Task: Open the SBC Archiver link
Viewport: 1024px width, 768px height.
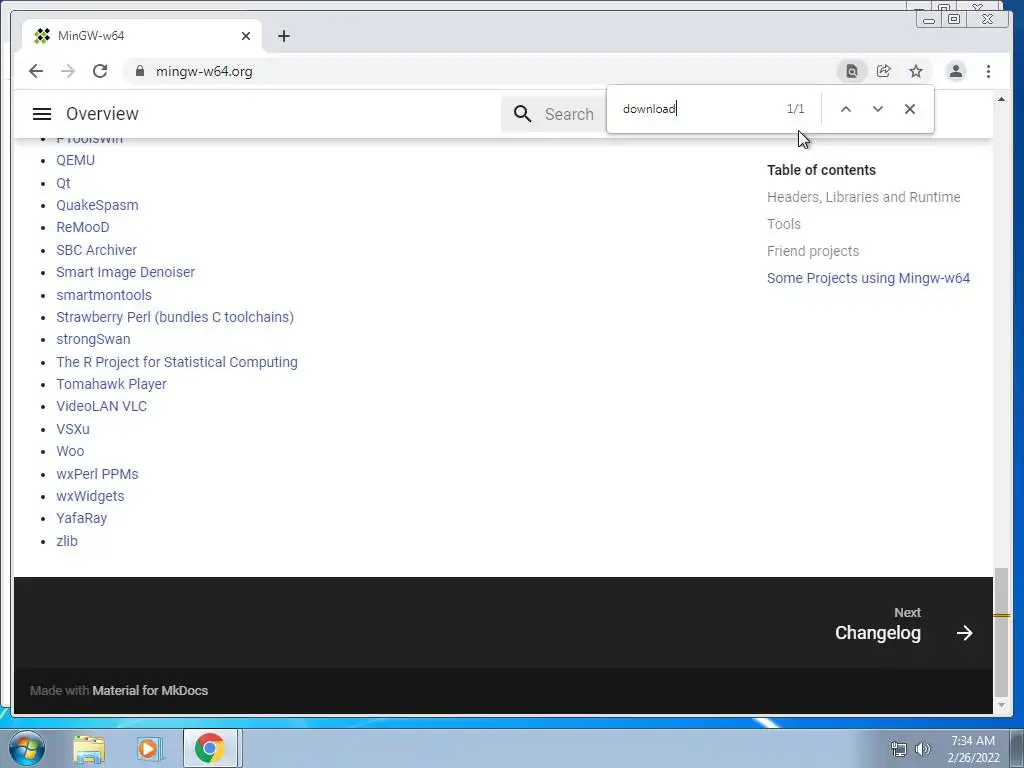Action: (x=97, y=250)
